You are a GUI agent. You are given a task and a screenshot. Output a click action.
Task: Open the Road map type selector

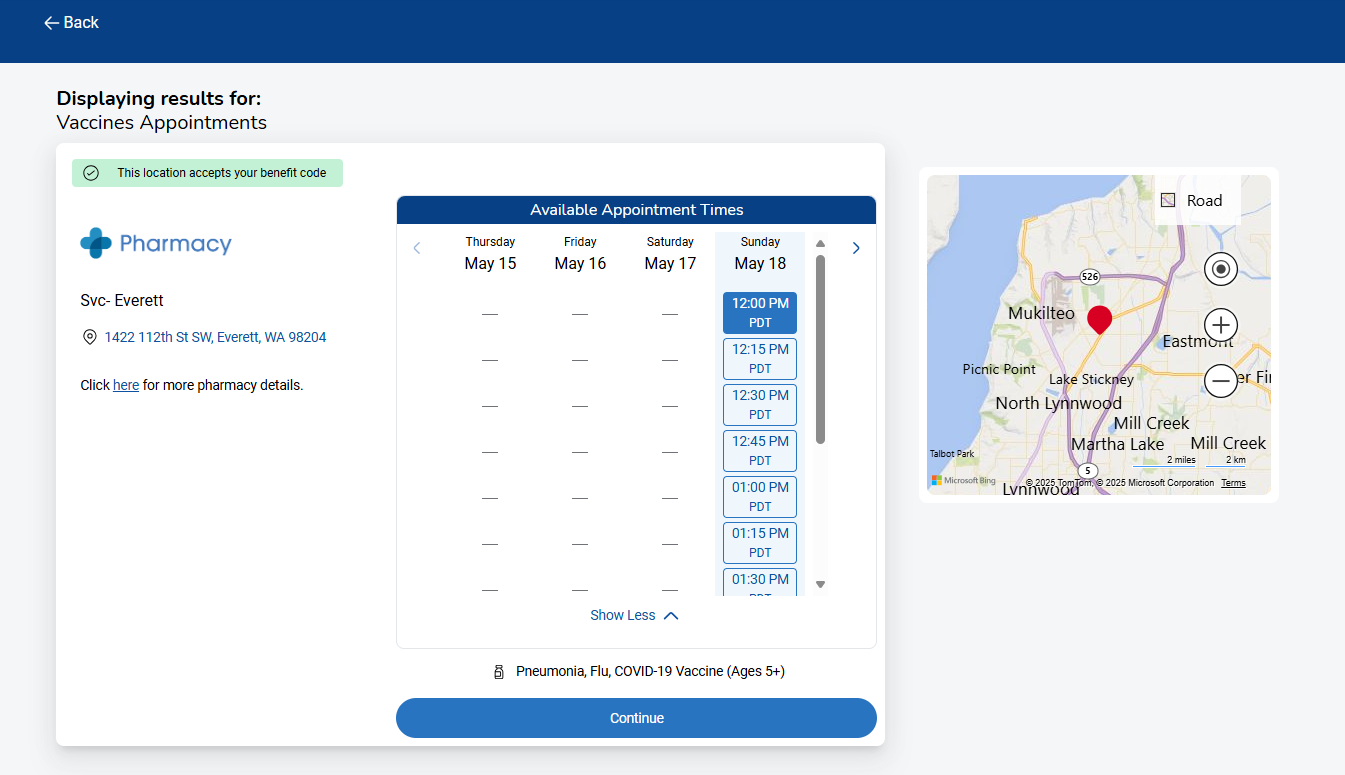pyautogui.click(x=1197, y=200)
